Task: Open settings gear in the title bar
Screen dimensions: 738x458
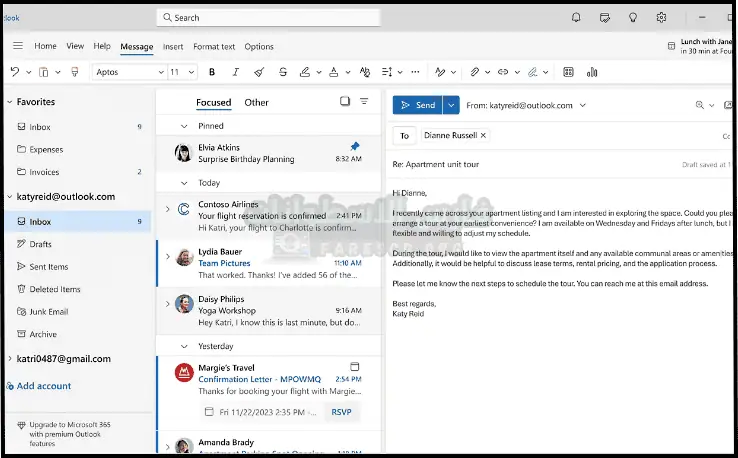Action: pos(661,17)
